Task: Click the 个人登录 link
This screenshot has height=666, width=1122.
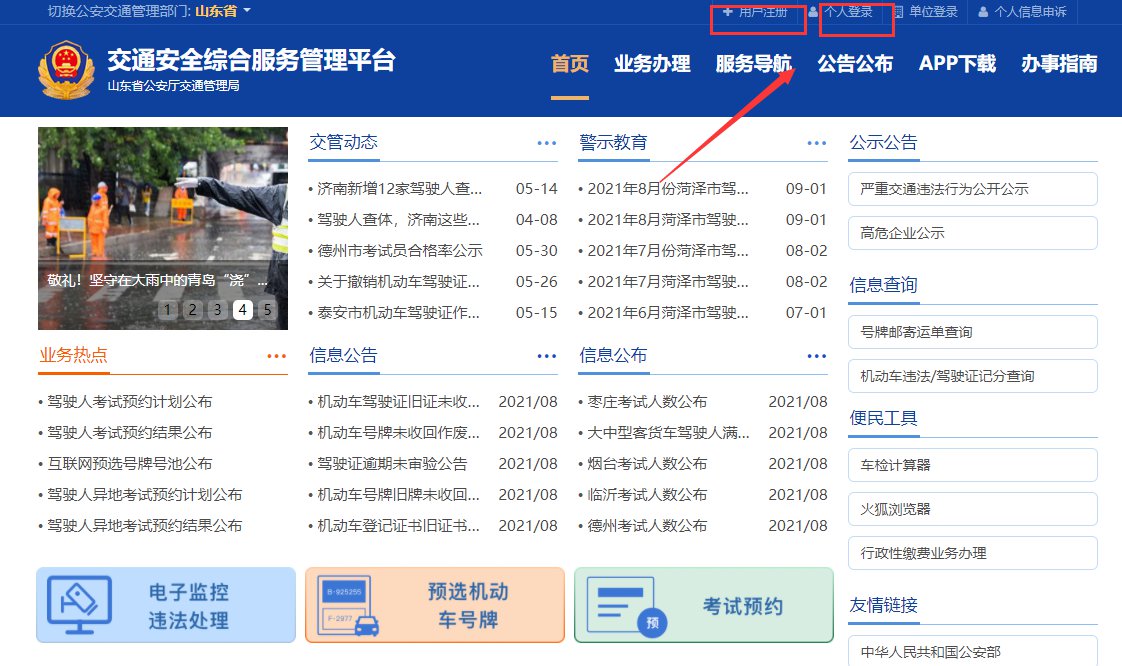Action: tap(847, 12)
